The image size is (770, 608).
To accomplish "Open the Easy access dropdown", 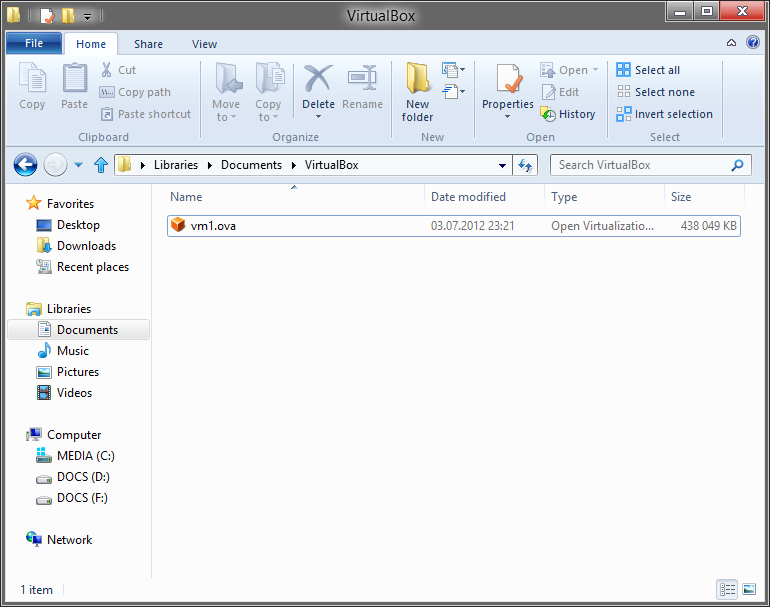I will pyautogui.click(x=453, y=91).
